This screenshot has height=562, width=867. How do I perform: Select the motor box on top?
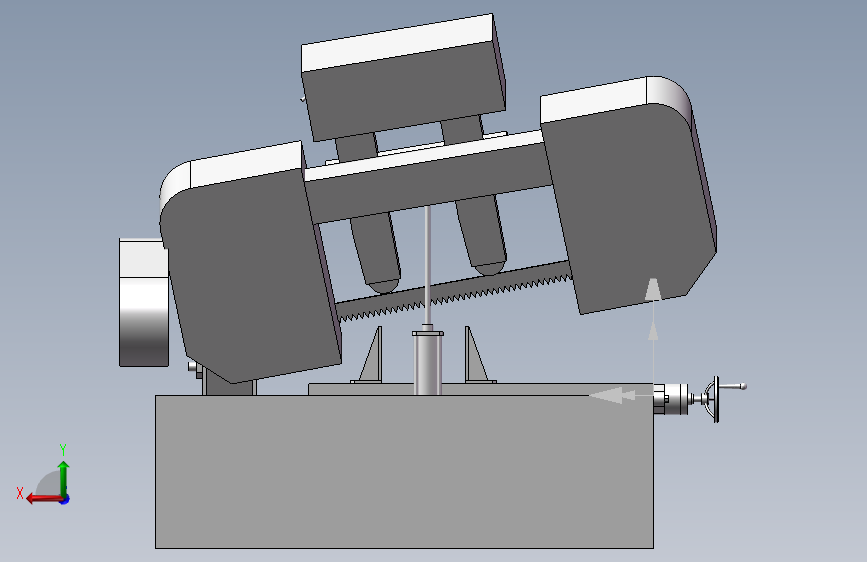[403, 77]
